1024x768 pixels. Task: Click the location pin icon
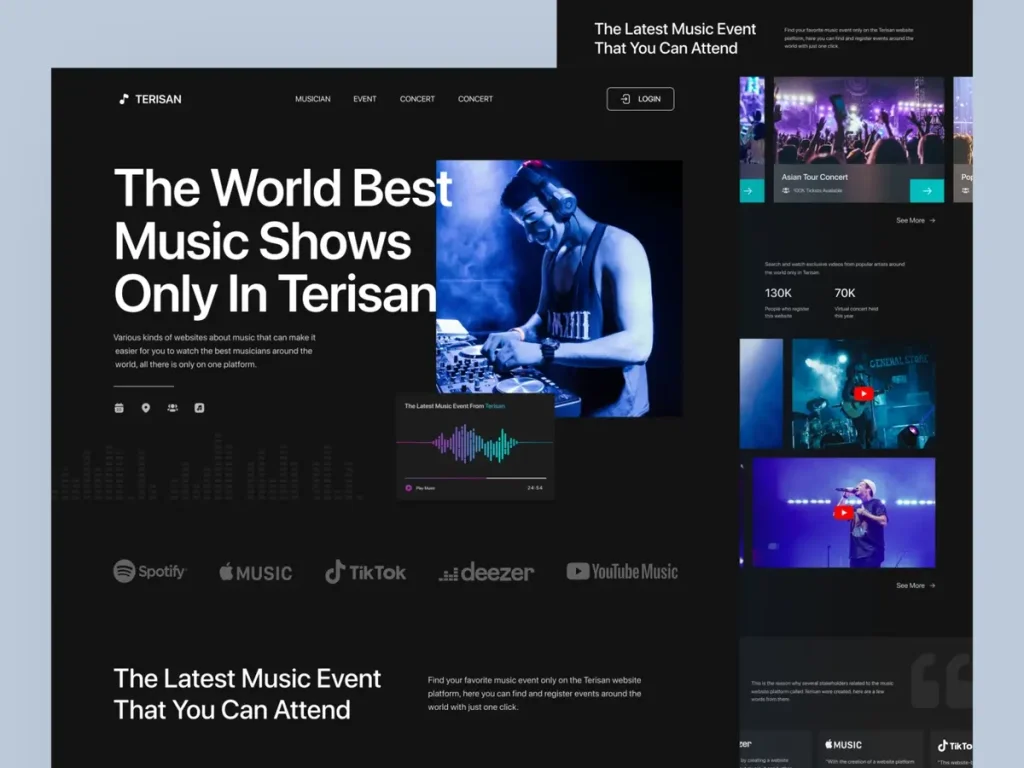pyautogui.click(x=146, y=408)
